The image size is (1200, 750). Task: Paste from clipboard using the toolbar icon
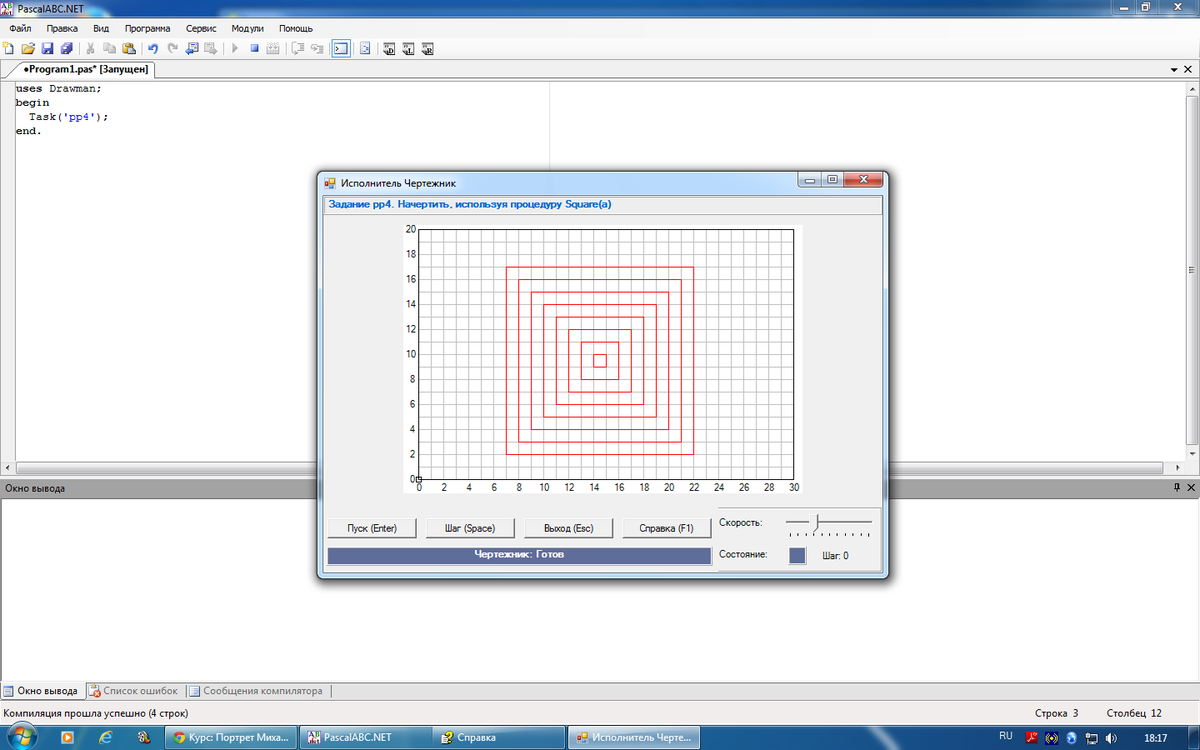tap(128, 48)
